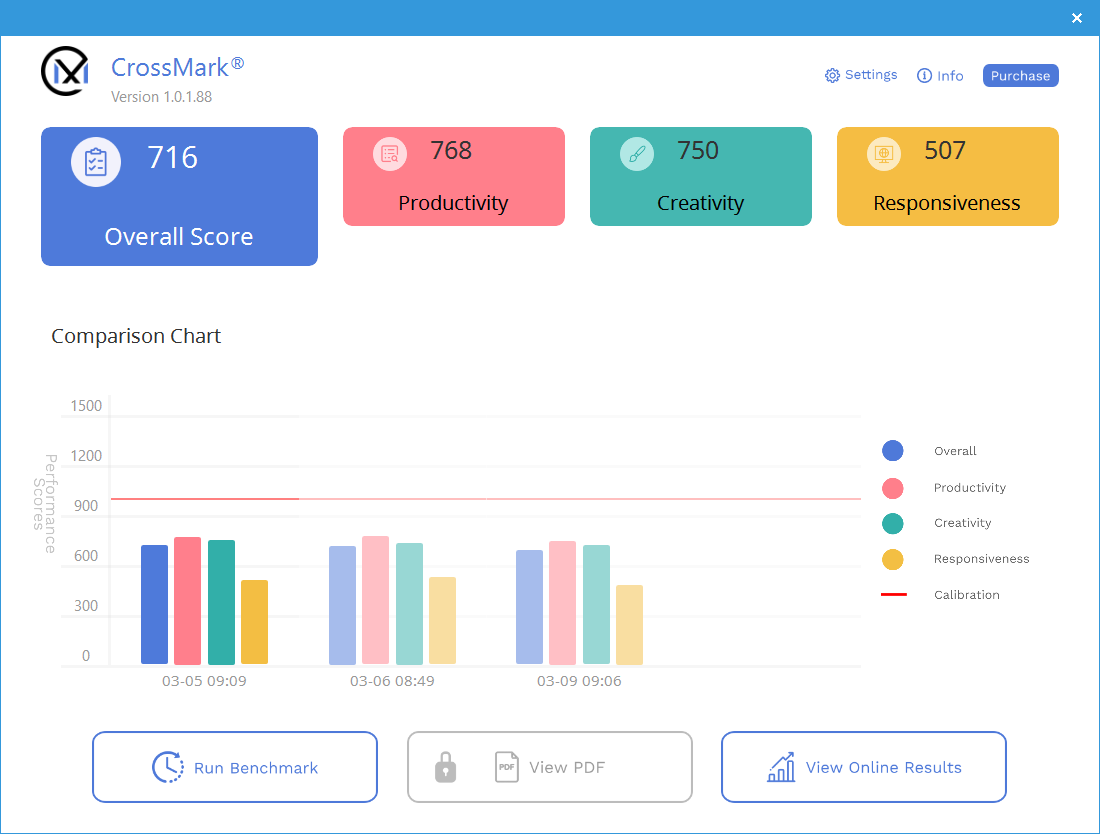1100x834 pixels.
Task: Close the CrossMark window
Action: [x=1077, y=18]
